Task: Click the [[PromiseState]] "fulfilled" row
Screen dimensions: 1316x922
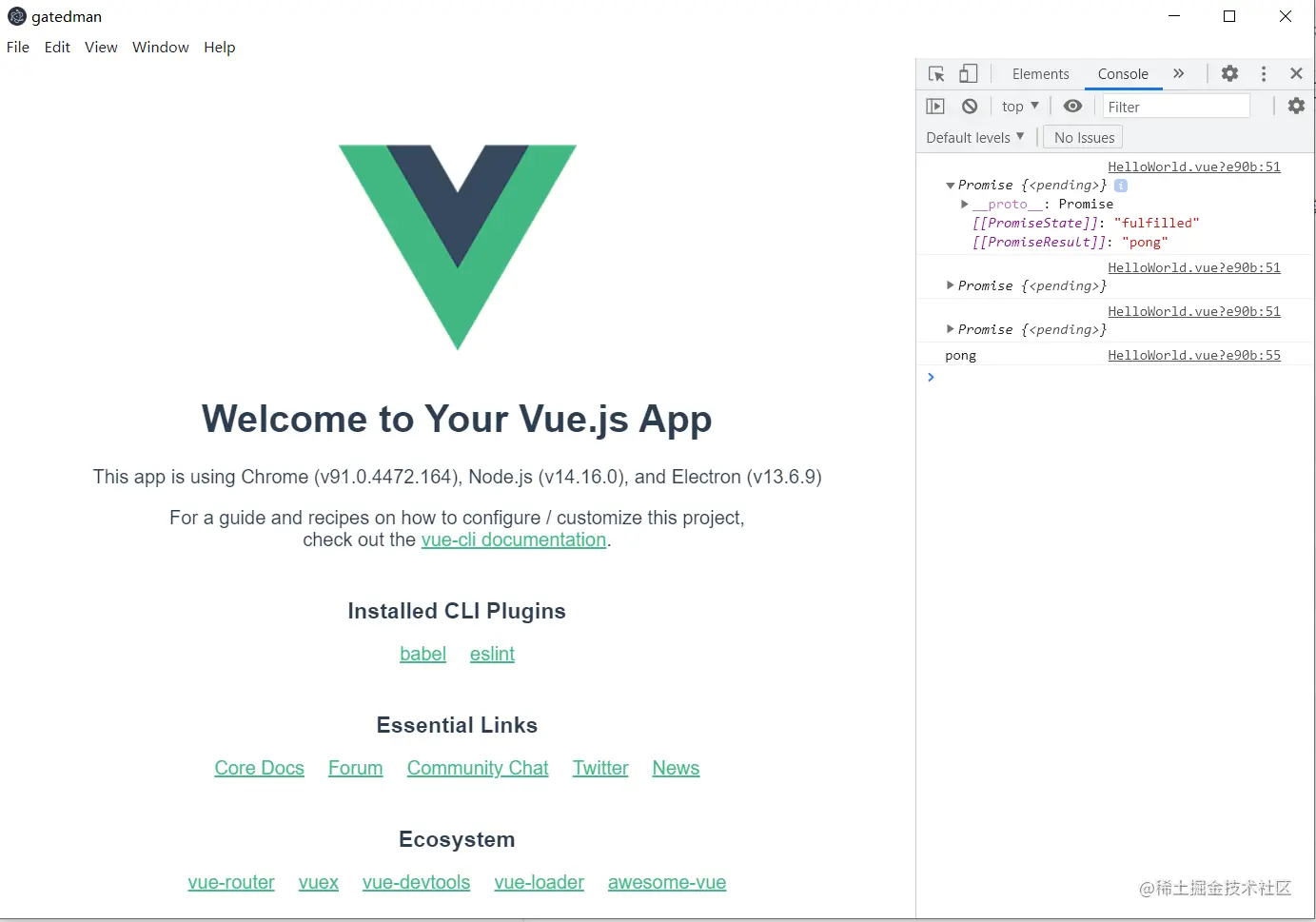Action: (x=1086, y=223)
